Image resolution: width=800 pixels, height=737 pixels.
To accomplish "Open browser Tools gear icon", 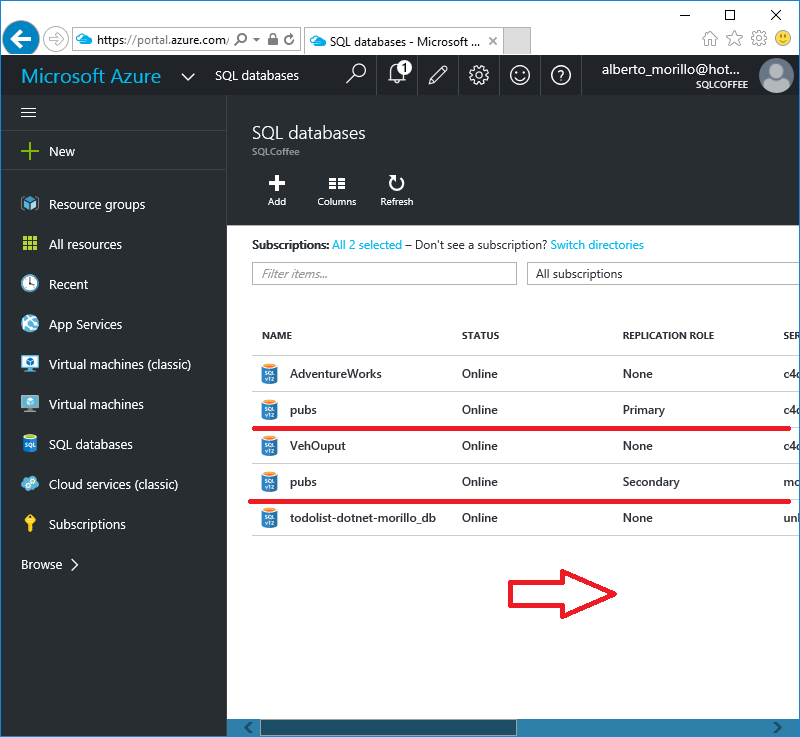I will [x=759, y=38].
